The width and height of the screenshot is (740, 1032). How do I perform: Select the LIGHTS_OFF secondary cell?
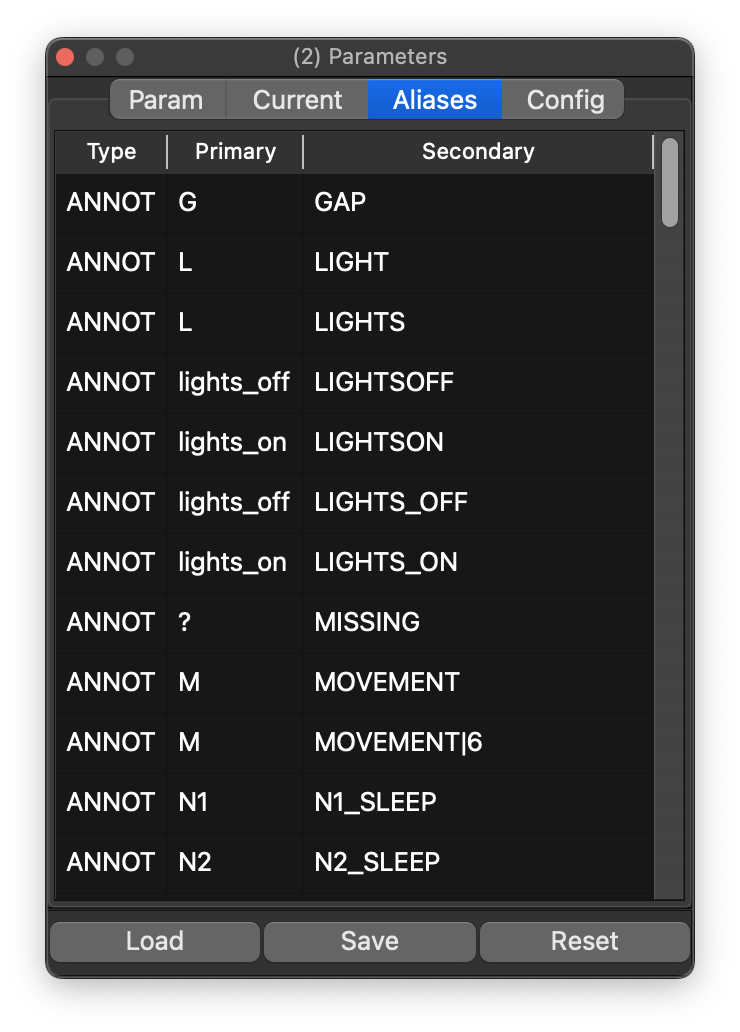pyautogui.click(x=391, y=502)
